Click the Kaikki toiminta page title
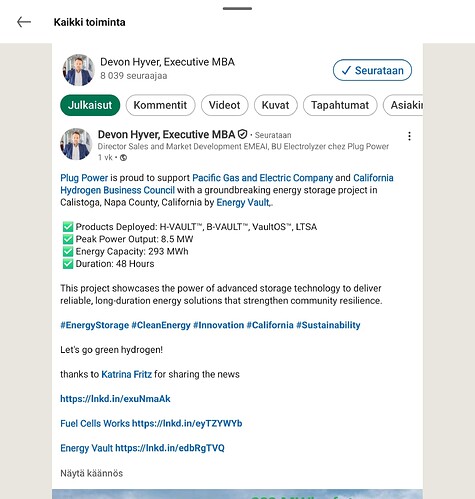 90,22
